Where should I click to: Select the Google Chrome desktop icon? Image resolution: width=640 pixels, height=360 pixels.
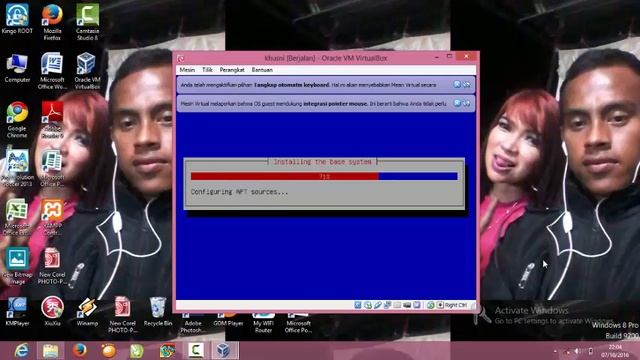17,120
